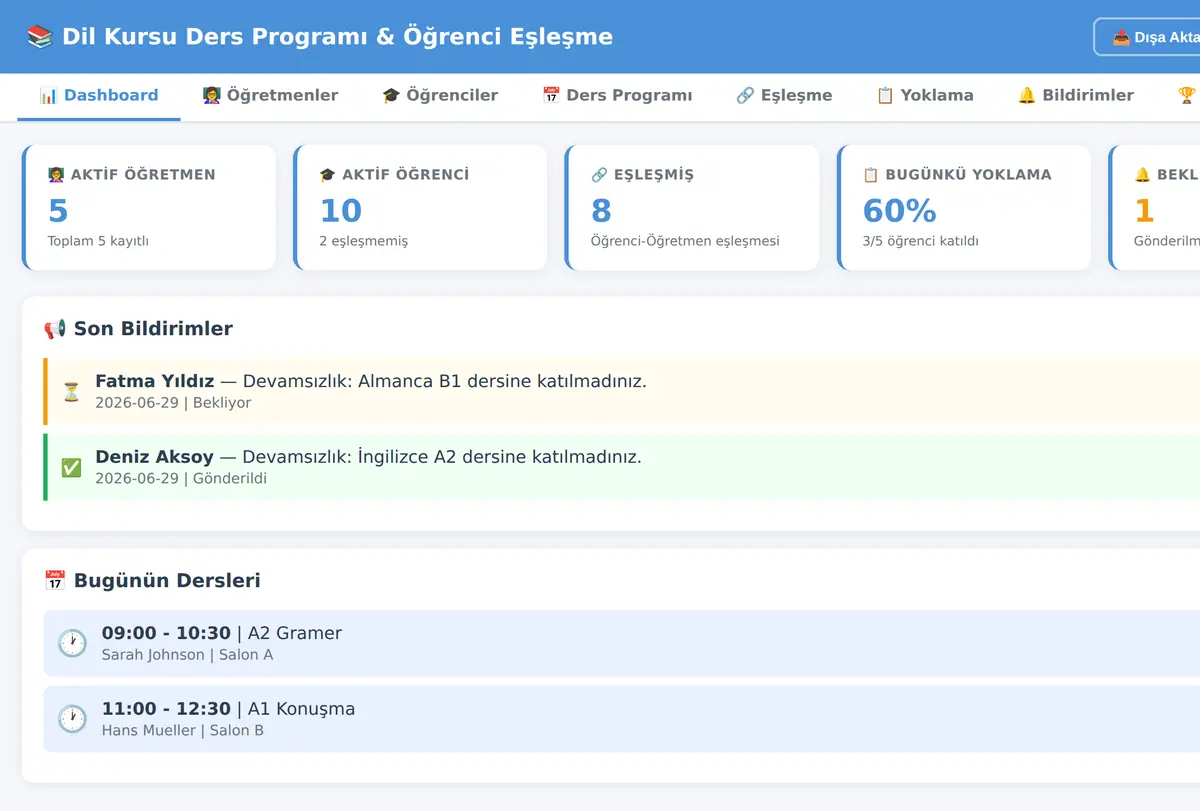The image size is (1200, 811).
Task: Click the books icon in header
Action: coord(40,37)
